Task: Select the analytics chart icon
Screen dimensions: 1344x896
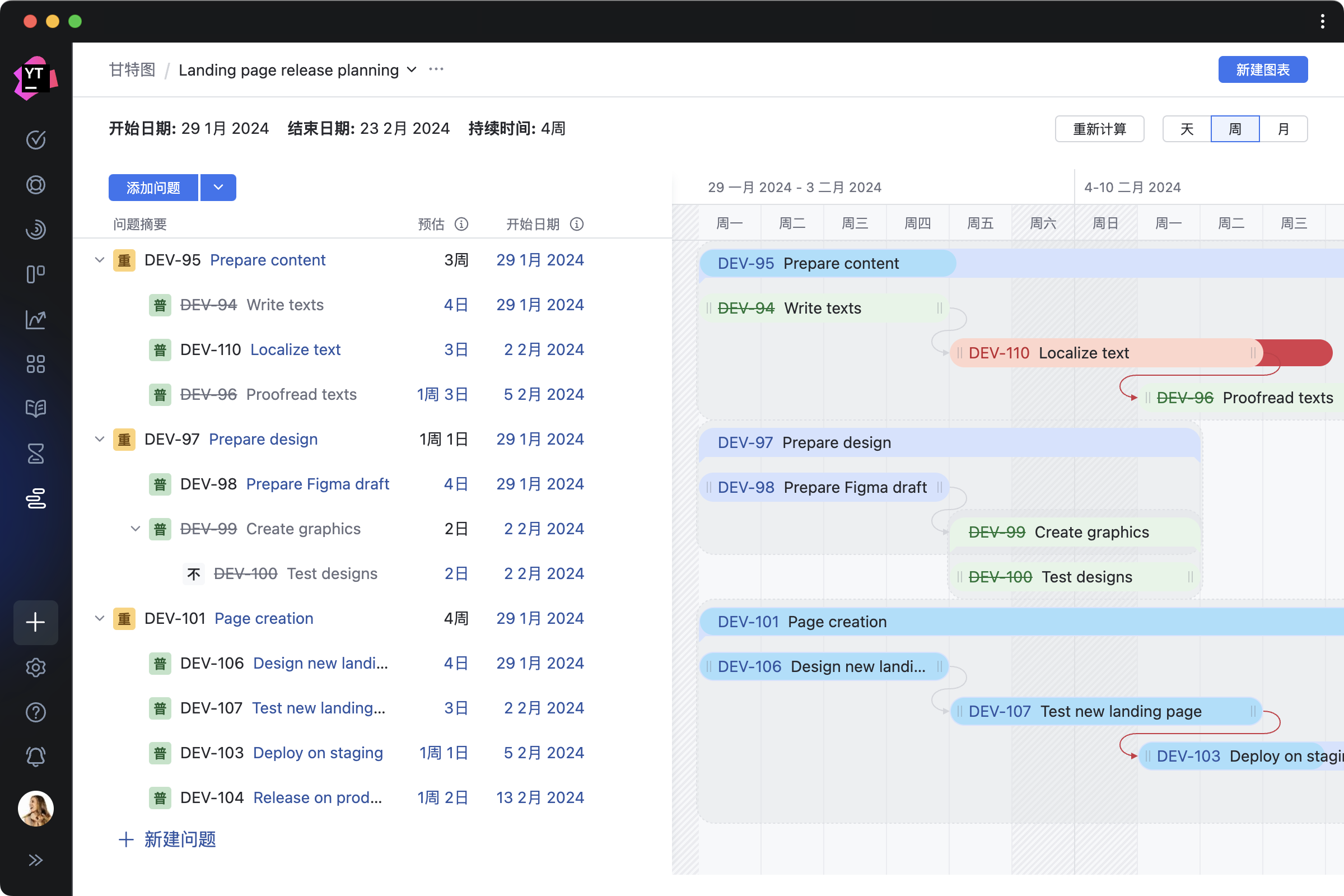Action: (x=35, y=319)
